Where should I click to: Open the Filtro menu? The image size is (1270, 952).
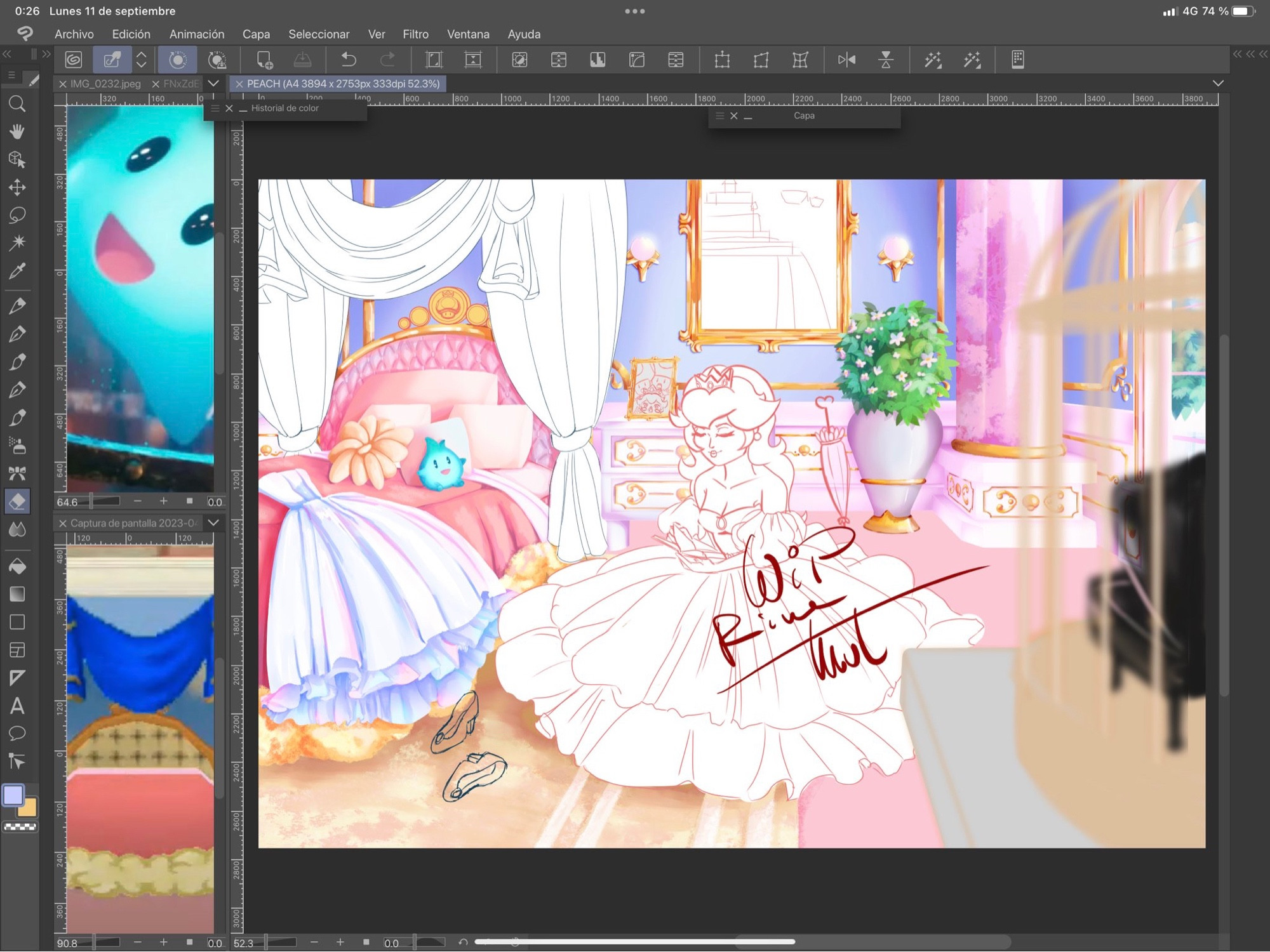416,34
